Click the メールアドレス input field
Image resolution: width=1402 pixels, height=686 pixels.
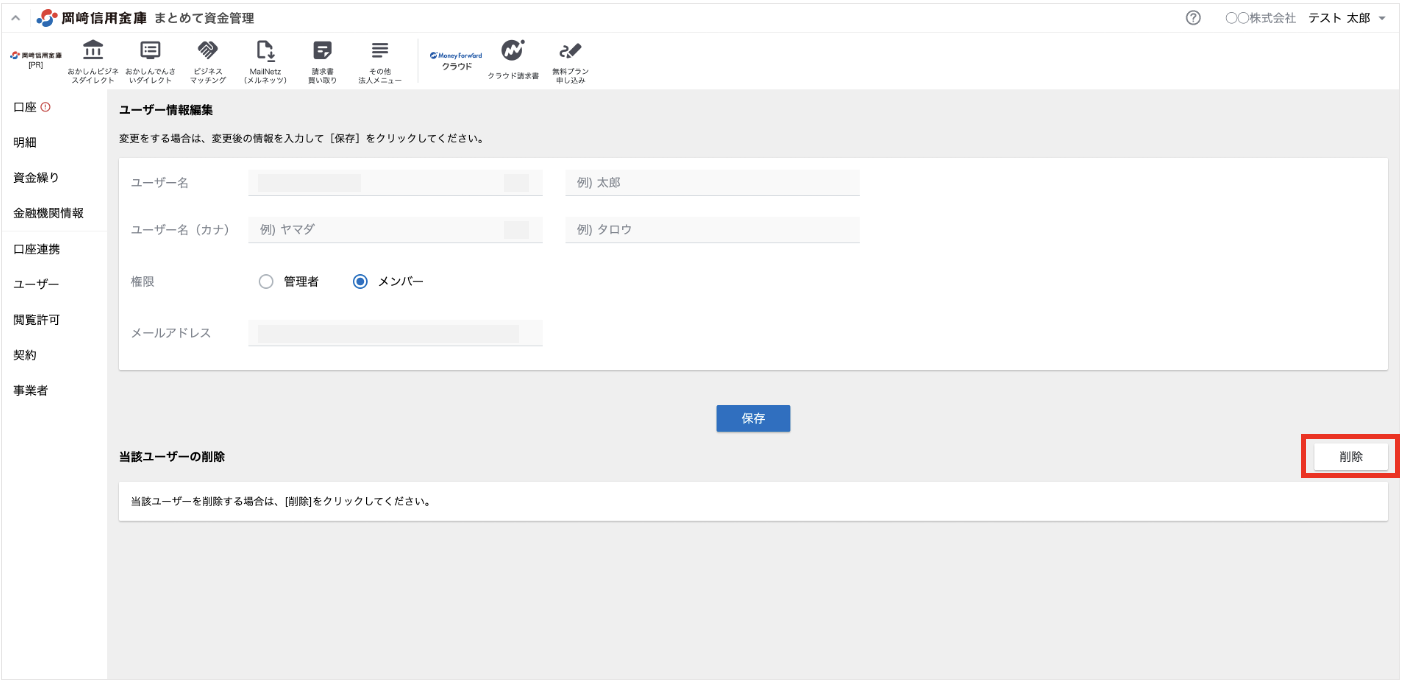click(x=395, y=333)
